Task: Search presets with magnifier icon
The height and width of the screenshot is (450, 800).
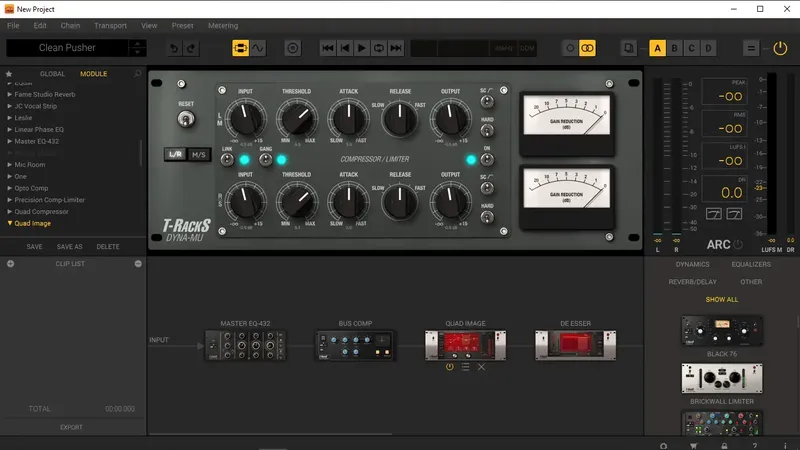Action: pos(138,74)
